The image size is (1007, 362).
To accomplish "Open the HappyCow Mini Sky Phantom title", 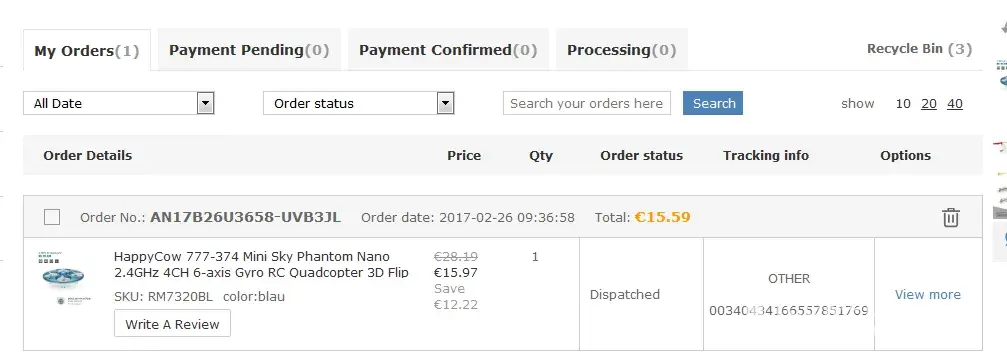I will pyautogui.click(x=261, y=264).
